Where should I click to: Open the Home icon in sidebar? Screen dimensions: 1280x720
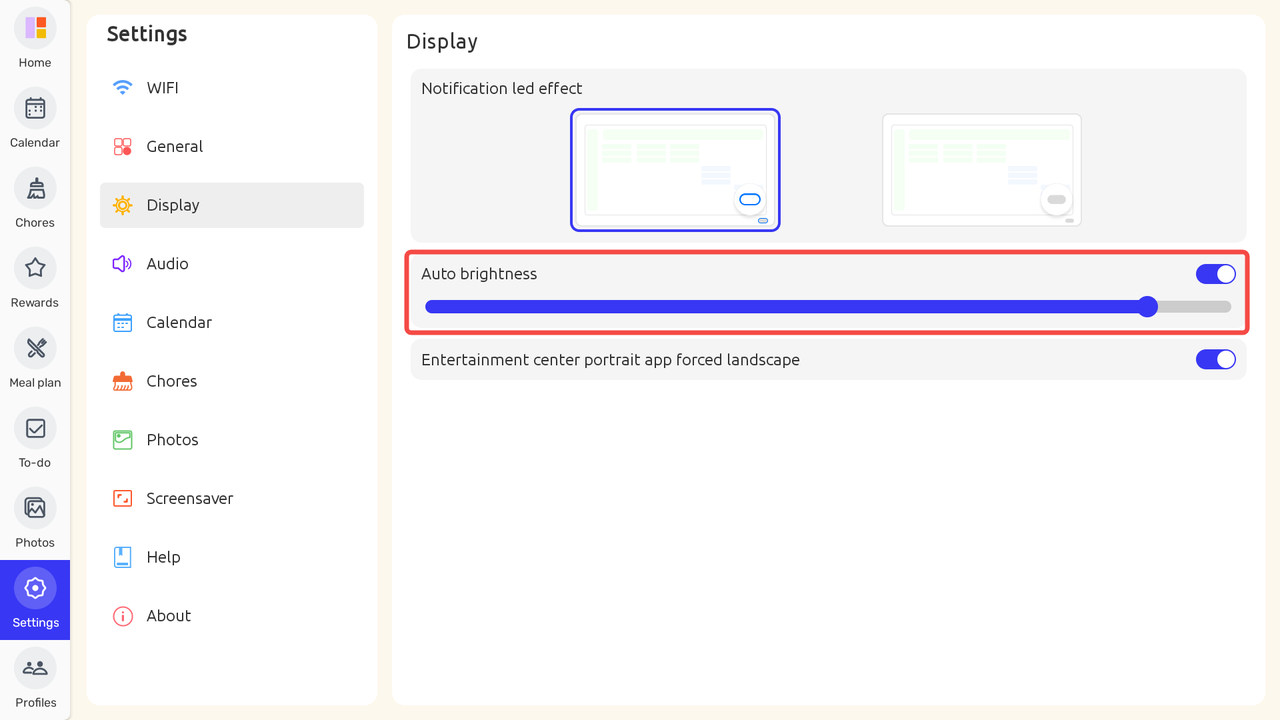tap(35, 29)
